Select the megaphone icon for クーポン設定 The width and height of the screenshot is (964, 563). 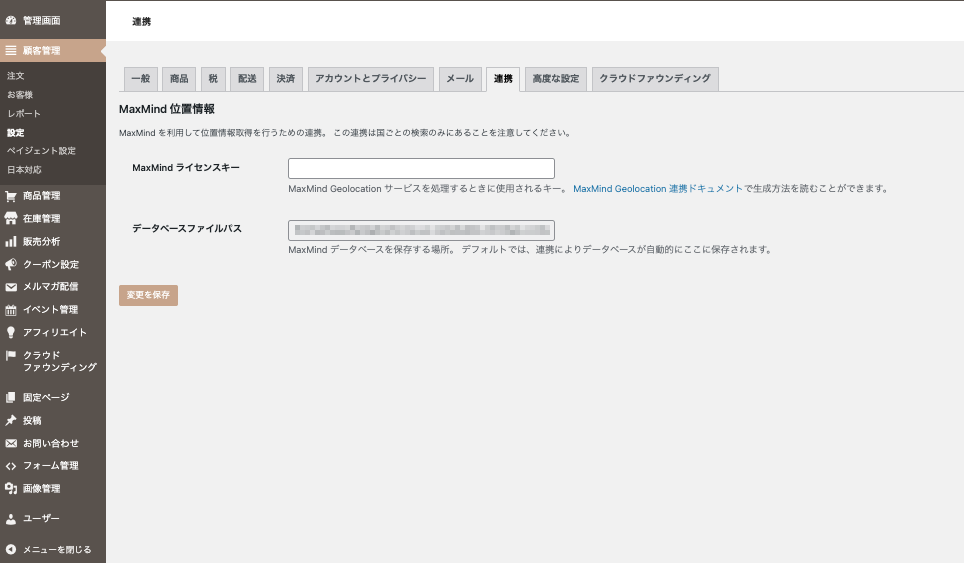point(11,265)
